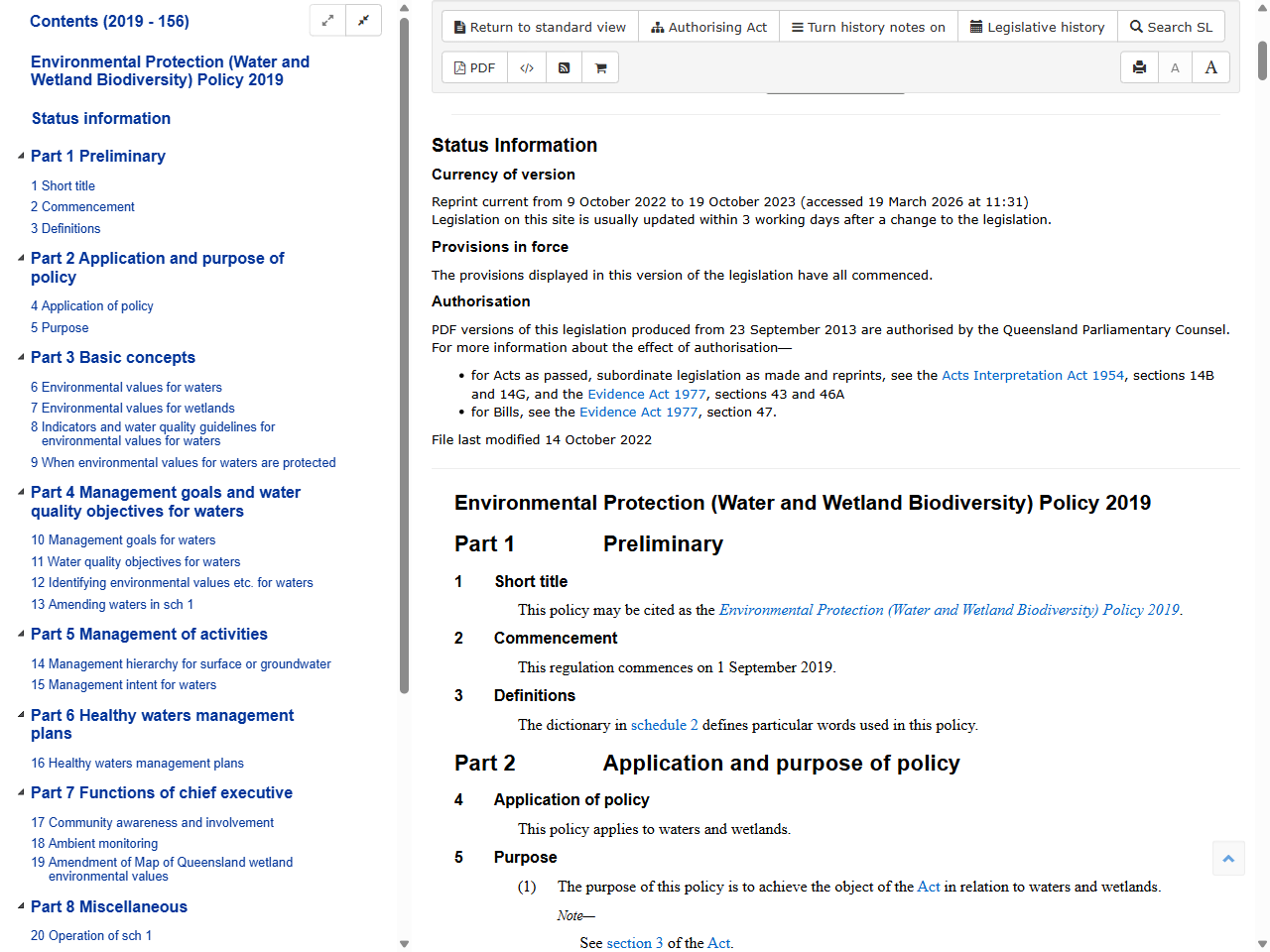
Task: Open Legislative history
Action: pyautogui.click(x=1038, y=26)
